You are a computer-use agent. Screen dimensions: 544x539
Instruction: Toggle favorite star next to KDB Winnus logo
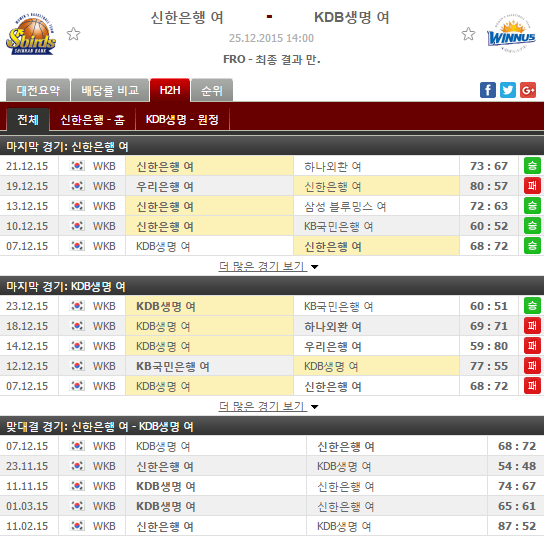pos(468,34)
